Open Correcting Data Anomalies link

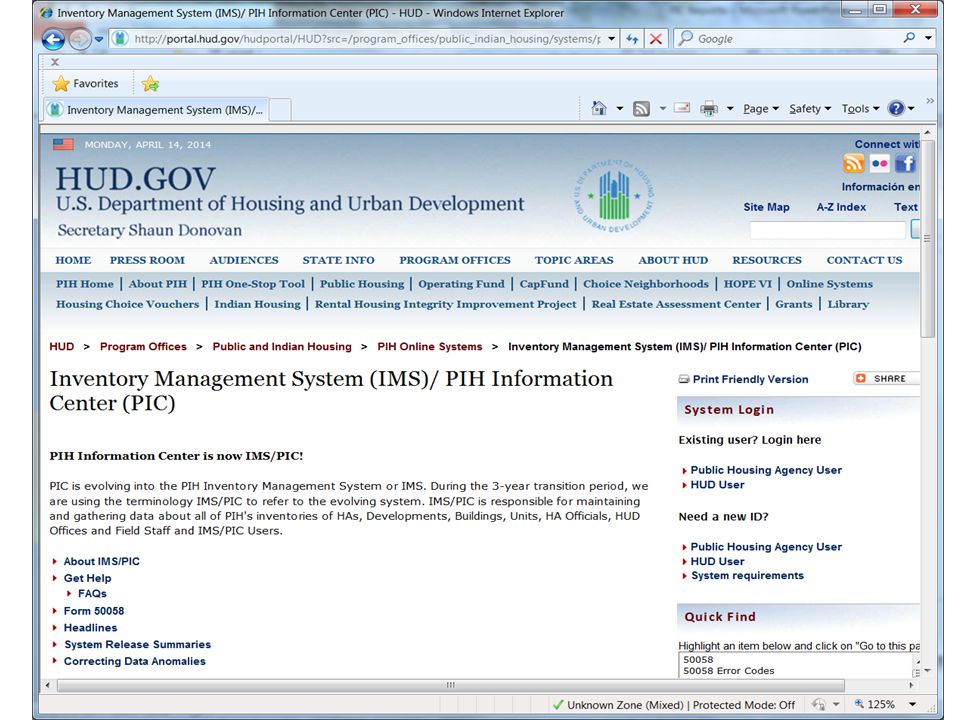(x=135, y=661)
